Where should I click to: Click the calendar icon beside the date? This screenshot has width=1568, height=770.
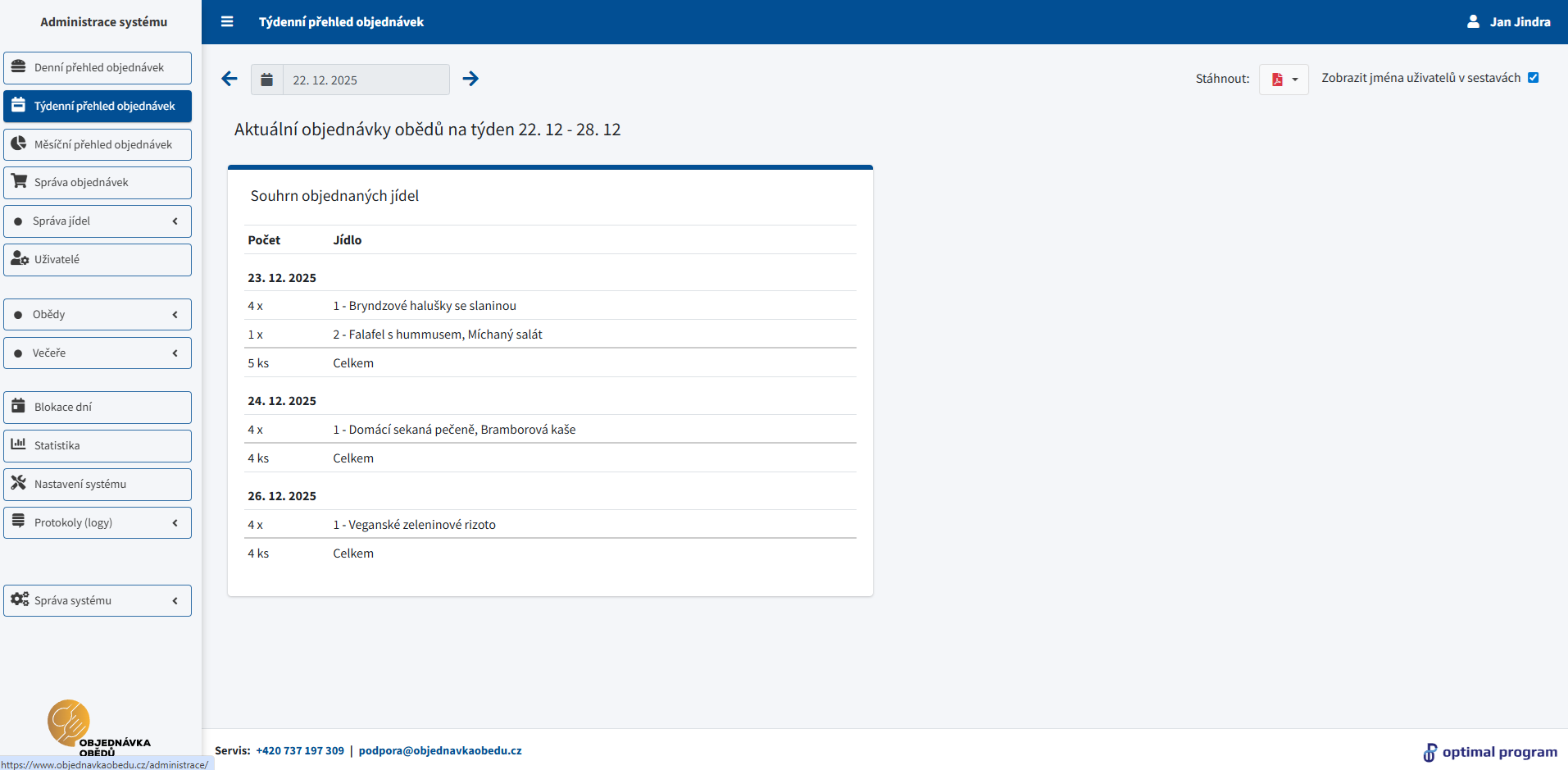click(x=267, y=80)
